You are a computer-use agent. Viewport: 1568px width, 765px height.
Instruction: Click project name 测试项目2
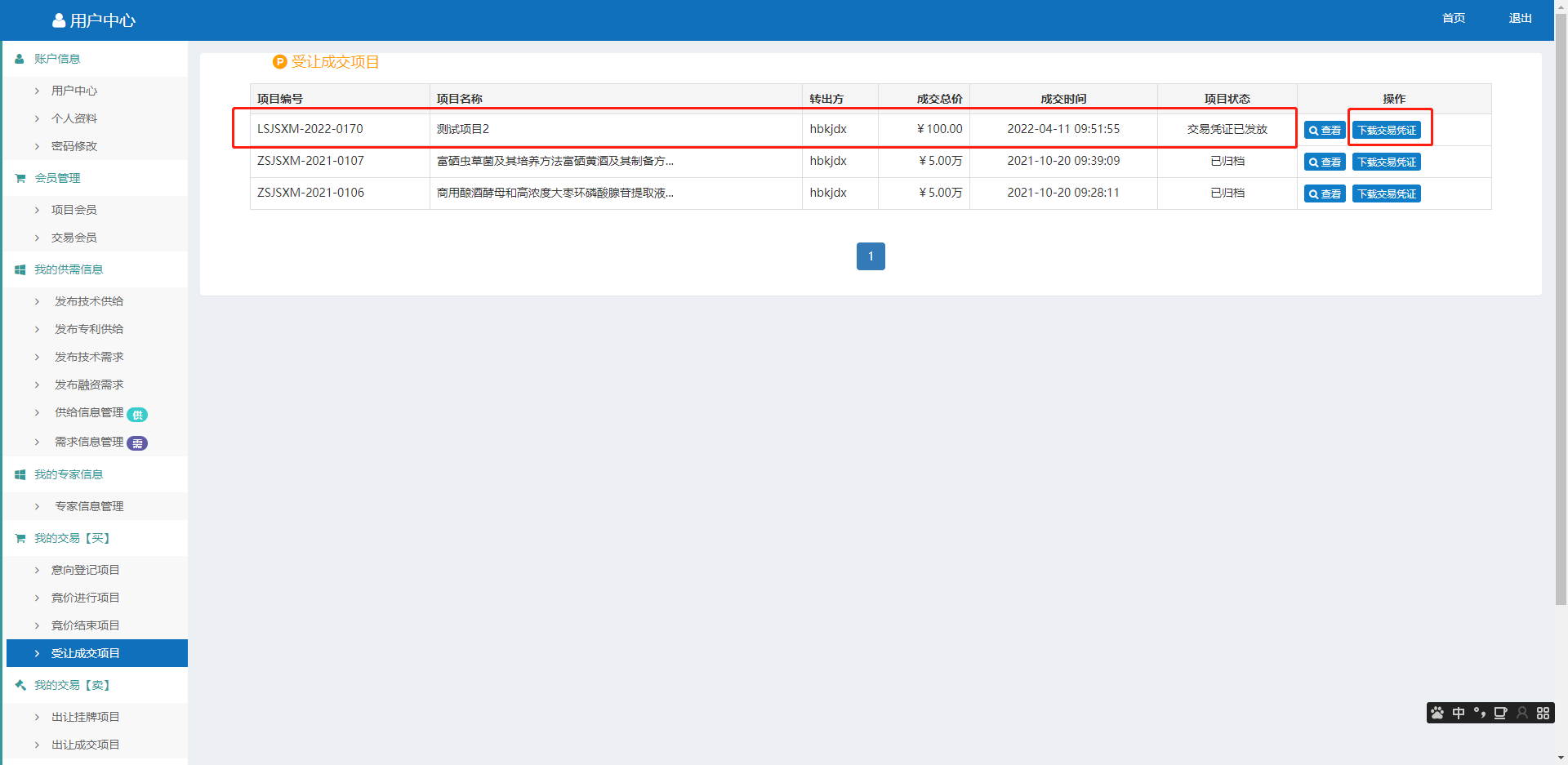[x=463, y=129]
